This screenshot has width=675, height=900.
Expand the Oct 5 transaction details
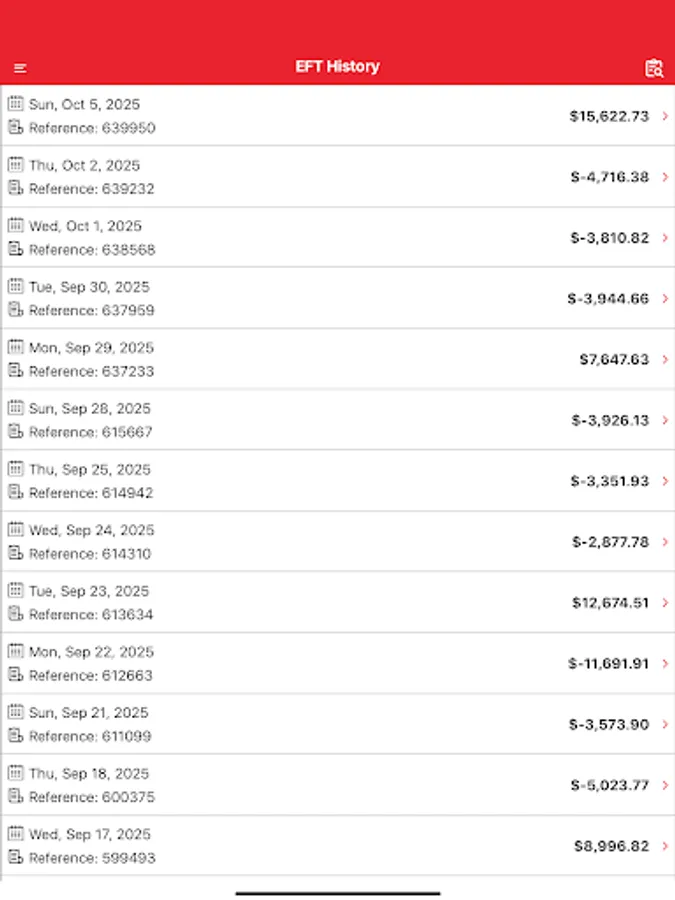[x=663, y=116]
